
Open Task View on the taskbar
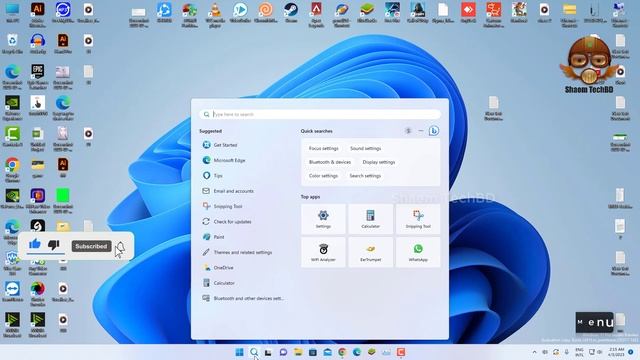[268, 352]
